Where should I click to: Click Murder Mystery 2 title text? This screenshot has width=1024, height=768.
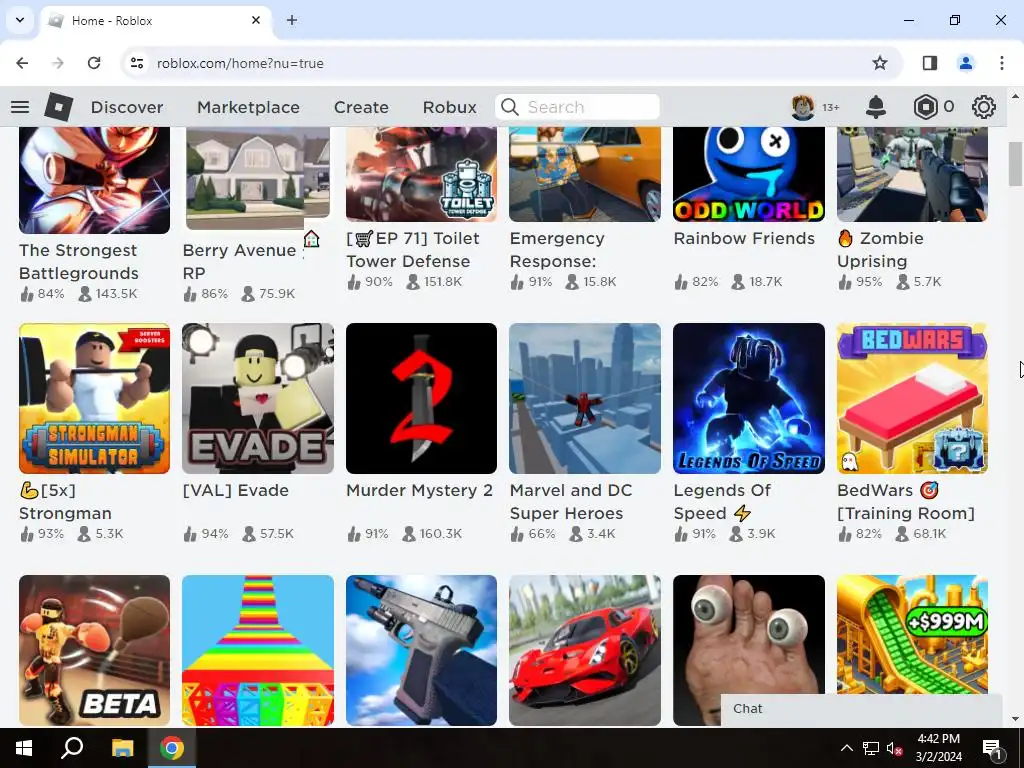(x=419, y=490)
